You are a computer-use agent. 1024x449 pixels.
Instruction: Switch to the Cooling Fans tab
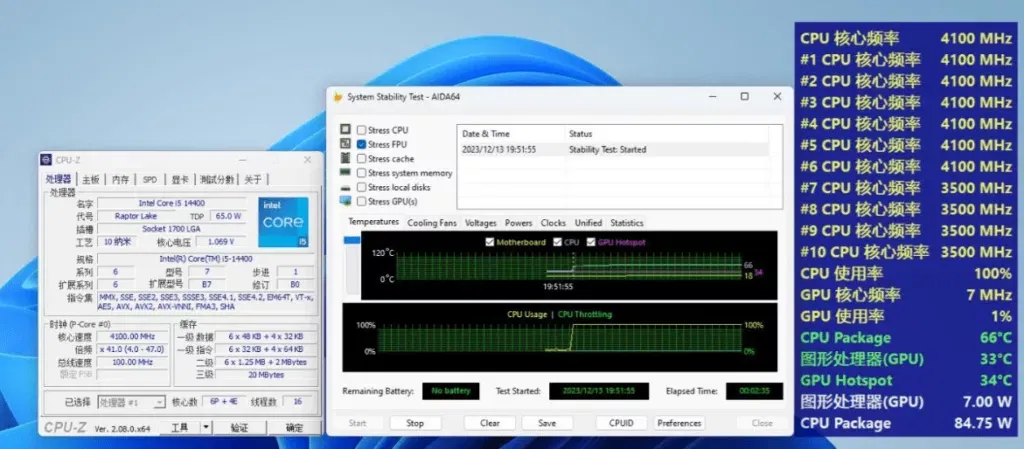(x=432, y=223)
